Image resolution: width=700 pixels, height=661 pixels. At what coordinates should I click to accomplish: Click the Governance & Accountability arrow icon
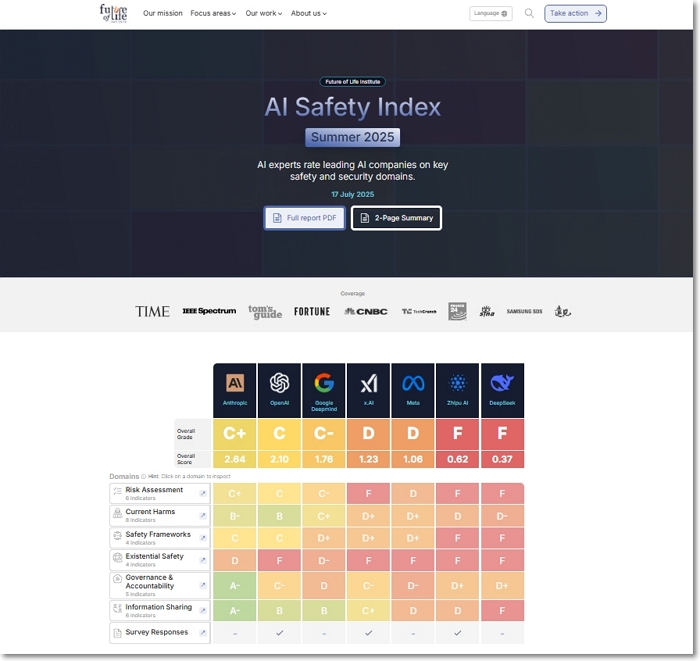203,585
